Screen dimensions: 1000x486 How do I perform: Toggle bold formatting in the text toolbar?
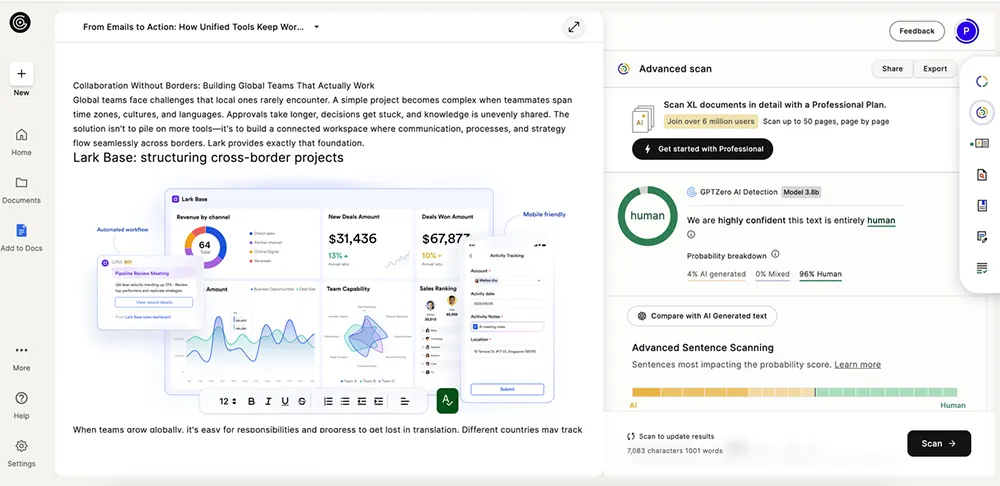click(x=251, y=401)
